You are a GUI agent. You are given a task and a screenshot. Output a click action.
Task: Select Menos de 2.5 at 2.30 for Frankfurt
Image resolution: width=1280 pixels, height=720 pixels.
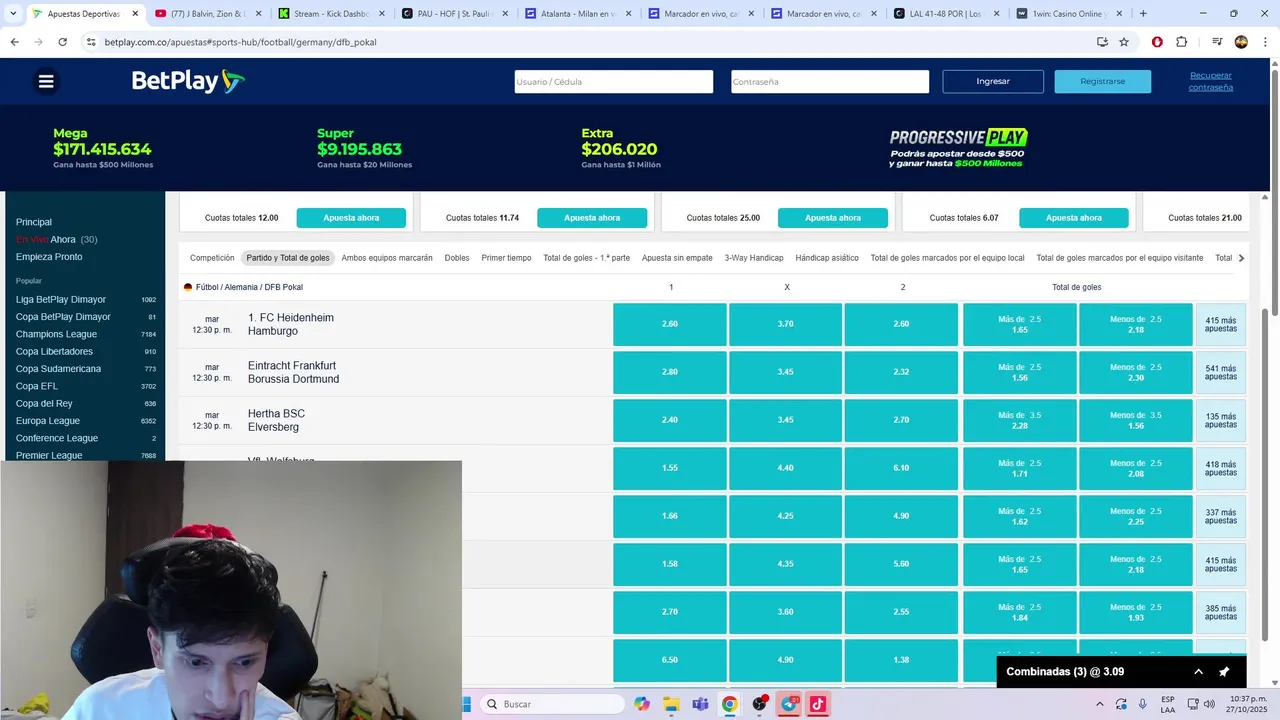point(1136,372)
